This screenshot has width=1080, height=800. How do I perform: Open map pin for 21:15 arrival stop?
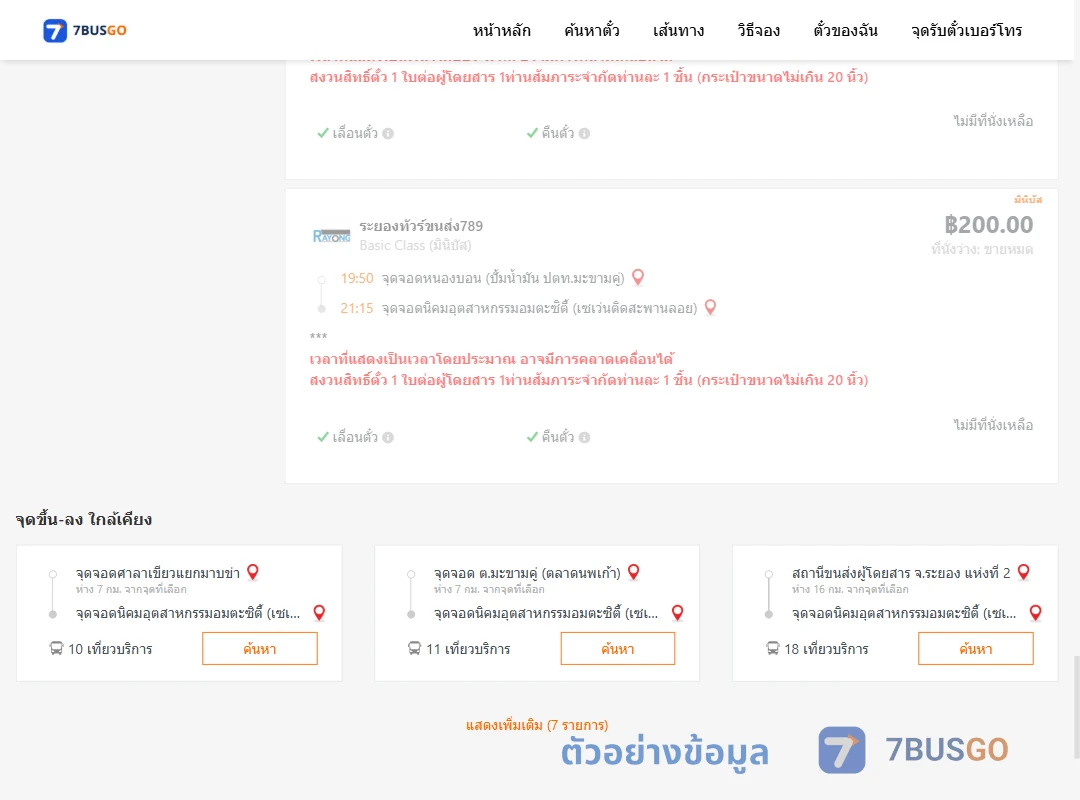coord(710,307)
